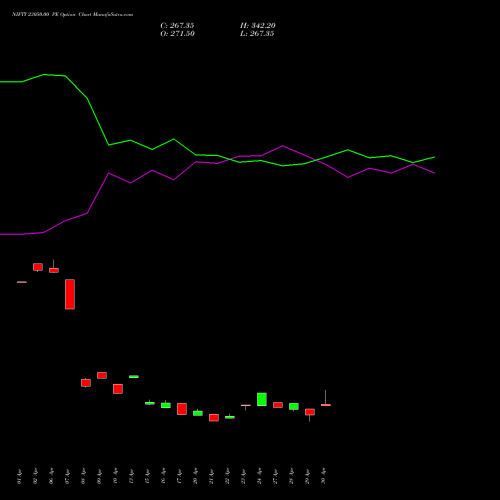
Task: Click the 24 Apr date label
Action: 259,477
